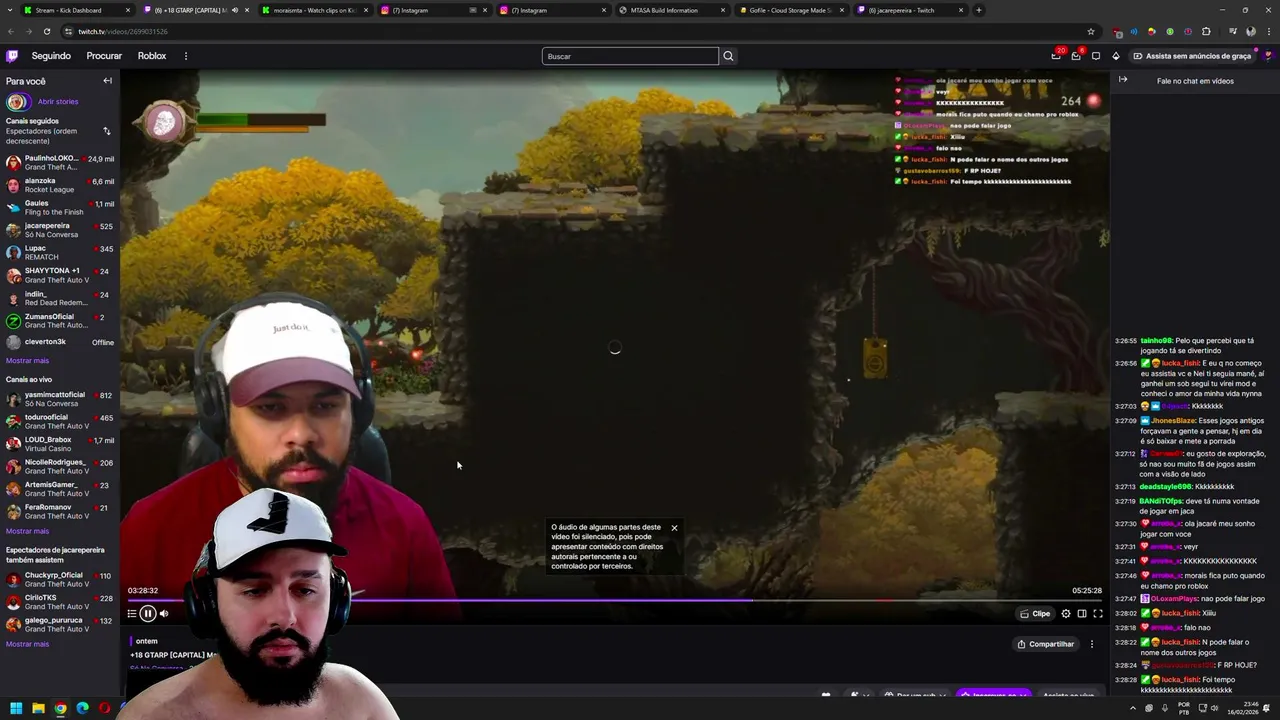This screenshot has width=1280, height=720.
Task: Open the Get Bits diamond icon
Action: (x=1116, y=56)
